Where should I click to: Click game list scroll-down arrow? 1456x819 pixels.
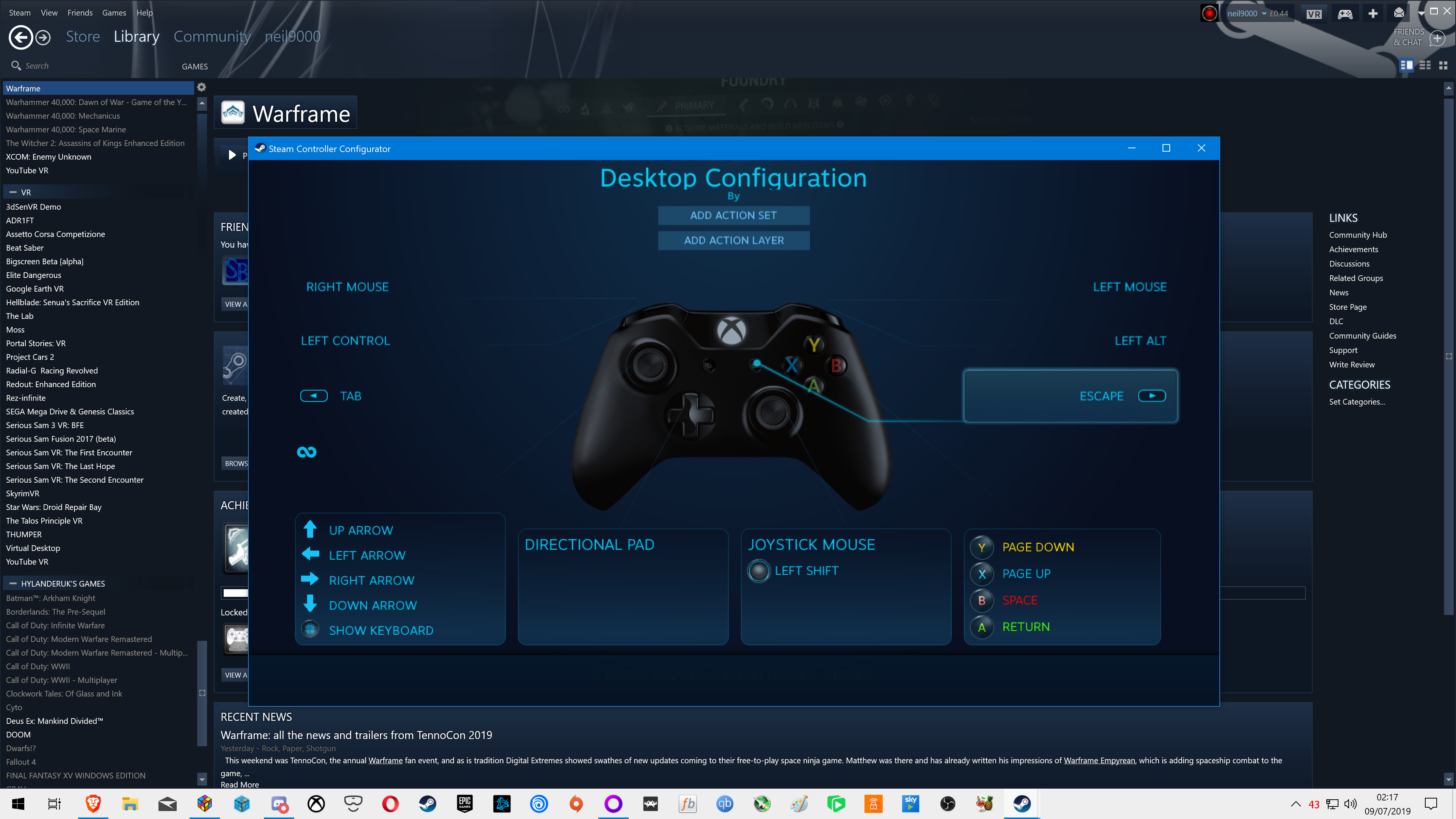(202, 779)
